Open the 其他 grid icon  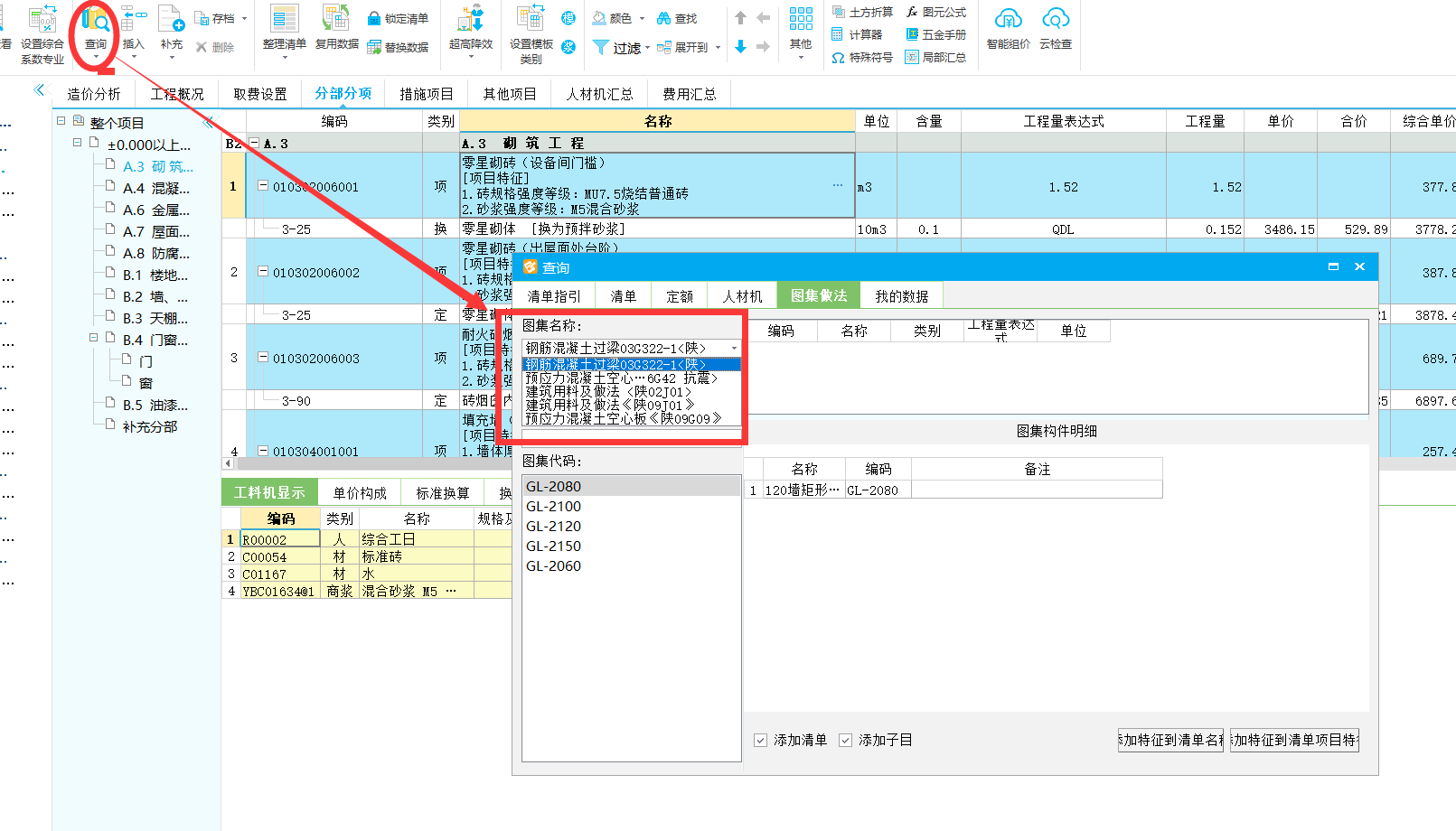(x=801, y=19)
